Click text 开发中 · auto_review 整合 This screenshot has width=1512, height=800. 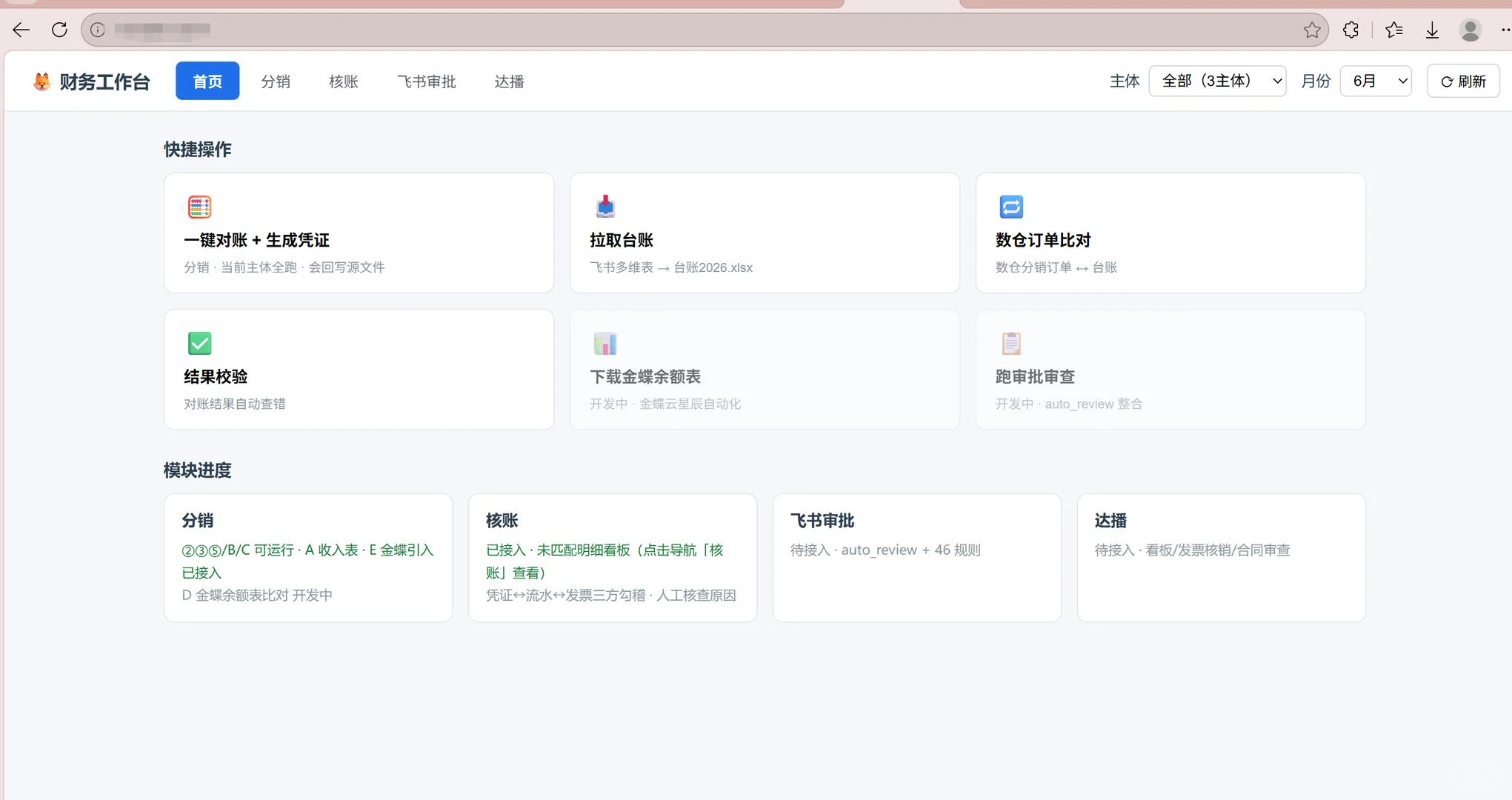1069,404
